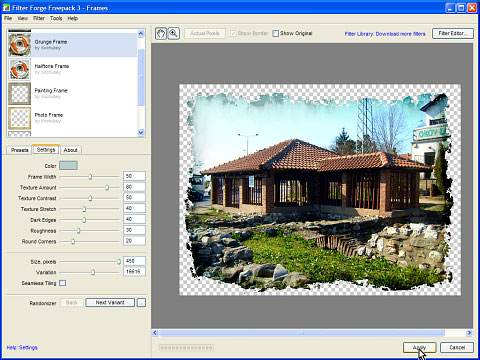Screen dimensions: 480x360
Task: Enable Seamless Tiling checkbox
Action: 62,283
